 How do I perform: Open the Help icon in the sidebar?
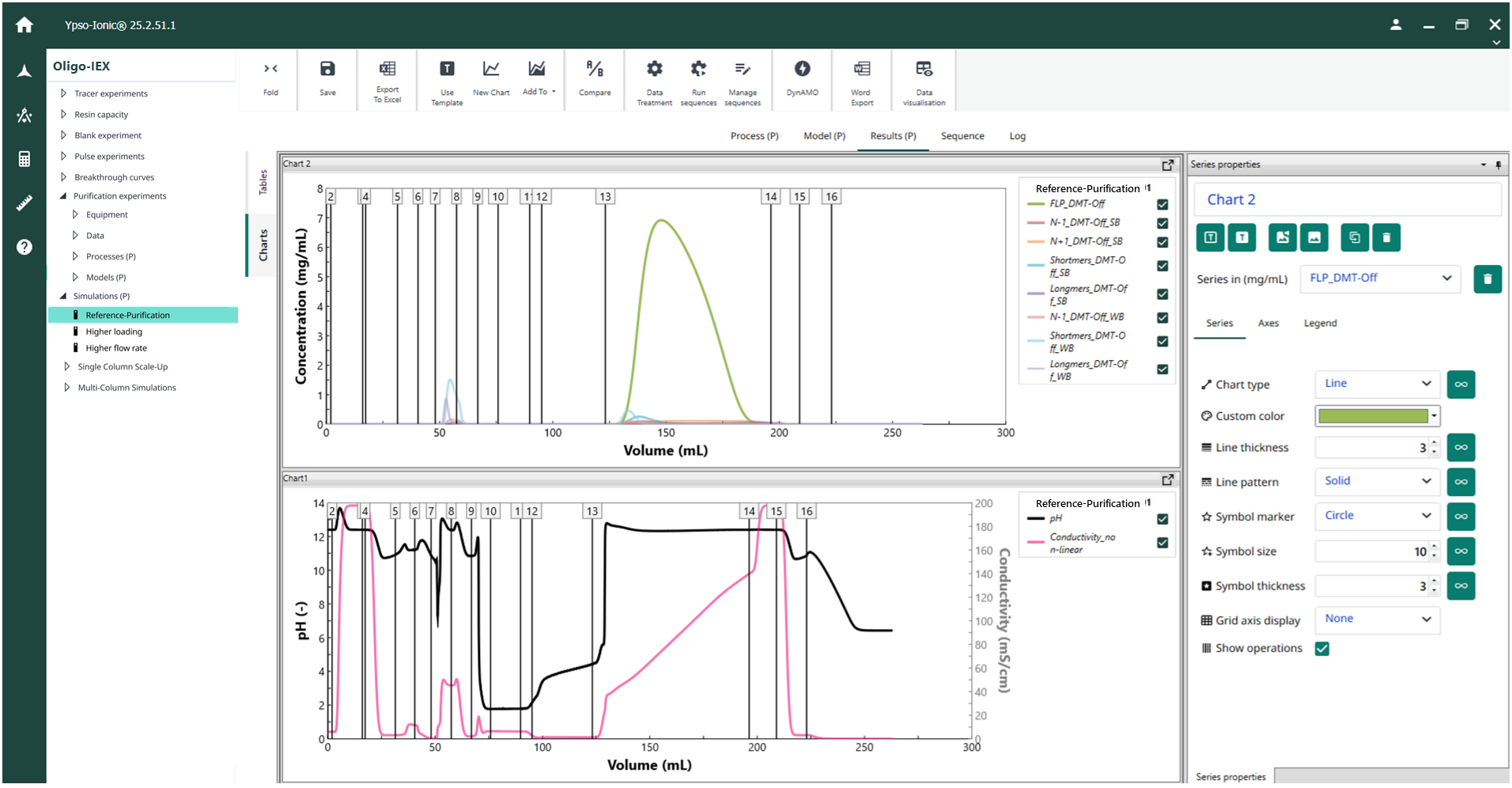pos(24,247)
